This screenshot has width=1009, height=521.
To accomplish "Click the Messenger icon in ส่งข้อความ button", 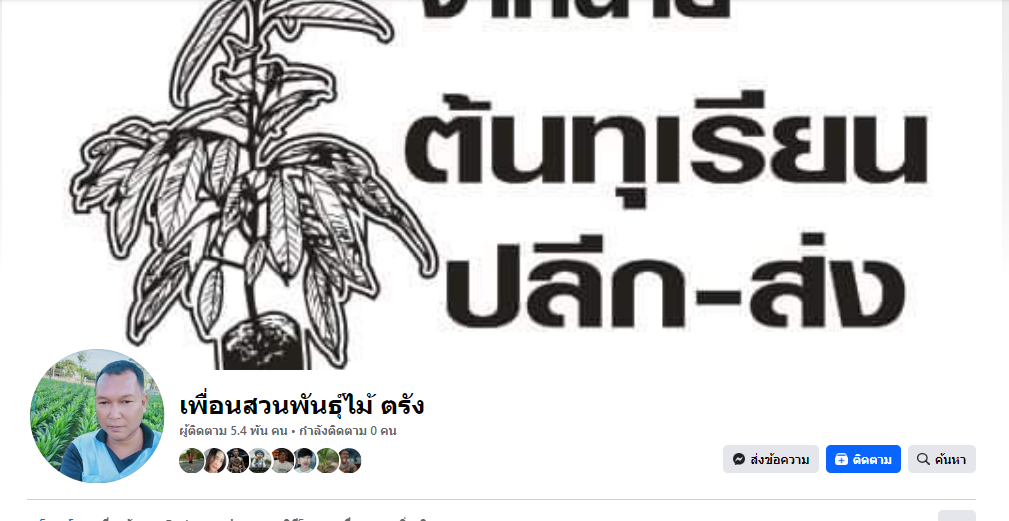I will [739, 459].
